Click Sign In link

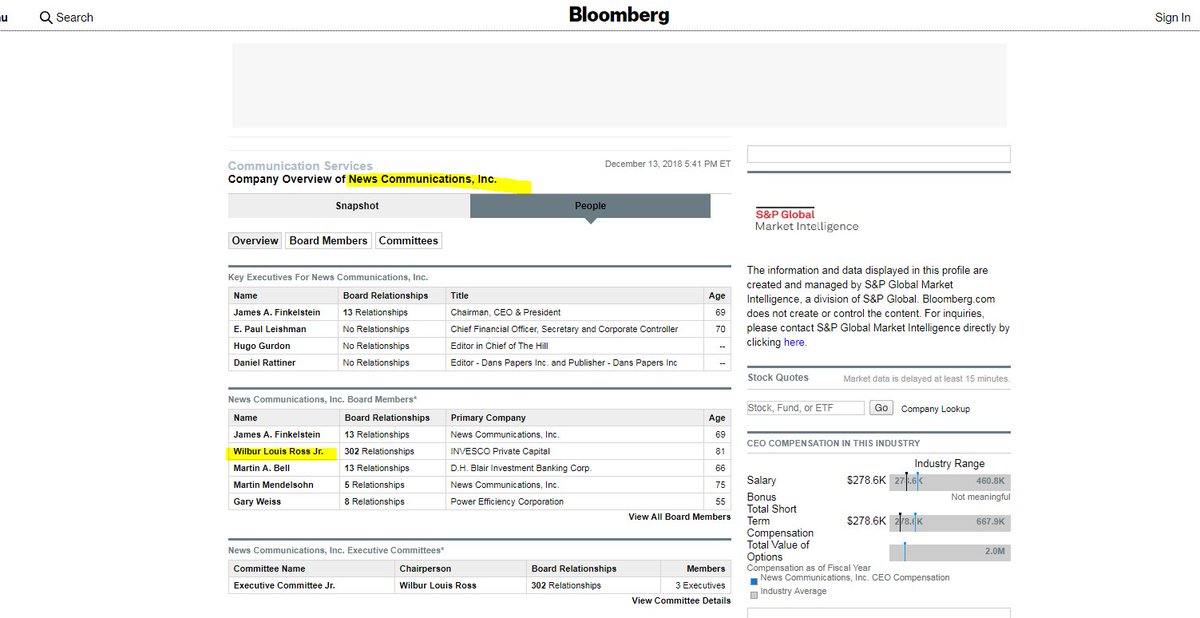coord(1172,17)
